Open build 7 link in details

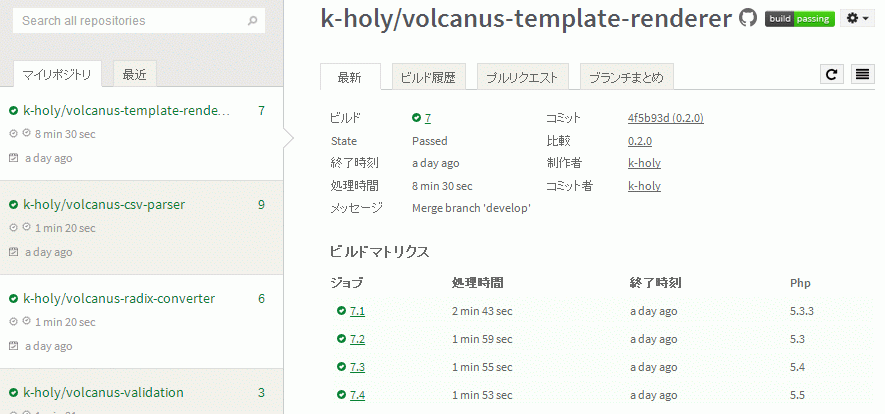[x=428, y=118]
